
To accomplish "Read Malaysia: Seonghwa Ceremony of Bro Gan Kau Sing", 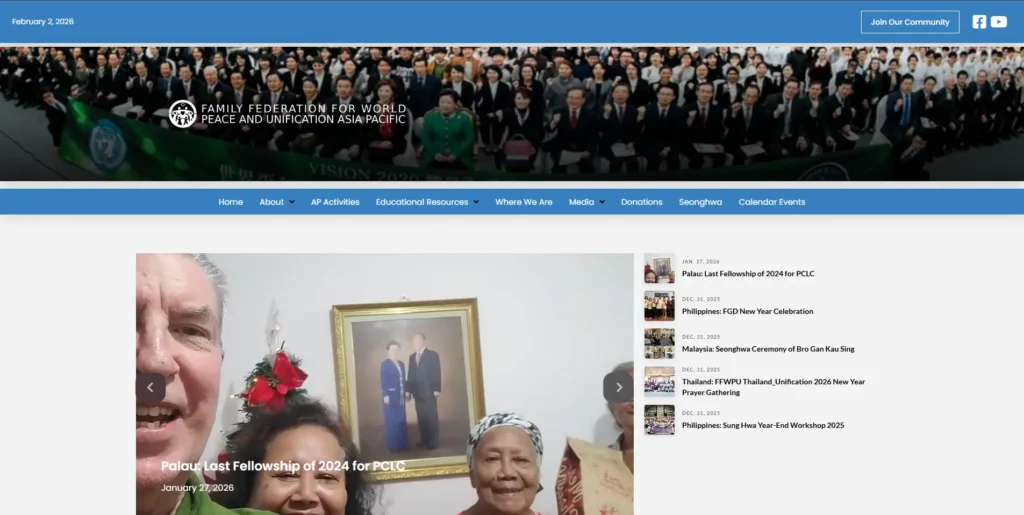I will tap(768, 349).
